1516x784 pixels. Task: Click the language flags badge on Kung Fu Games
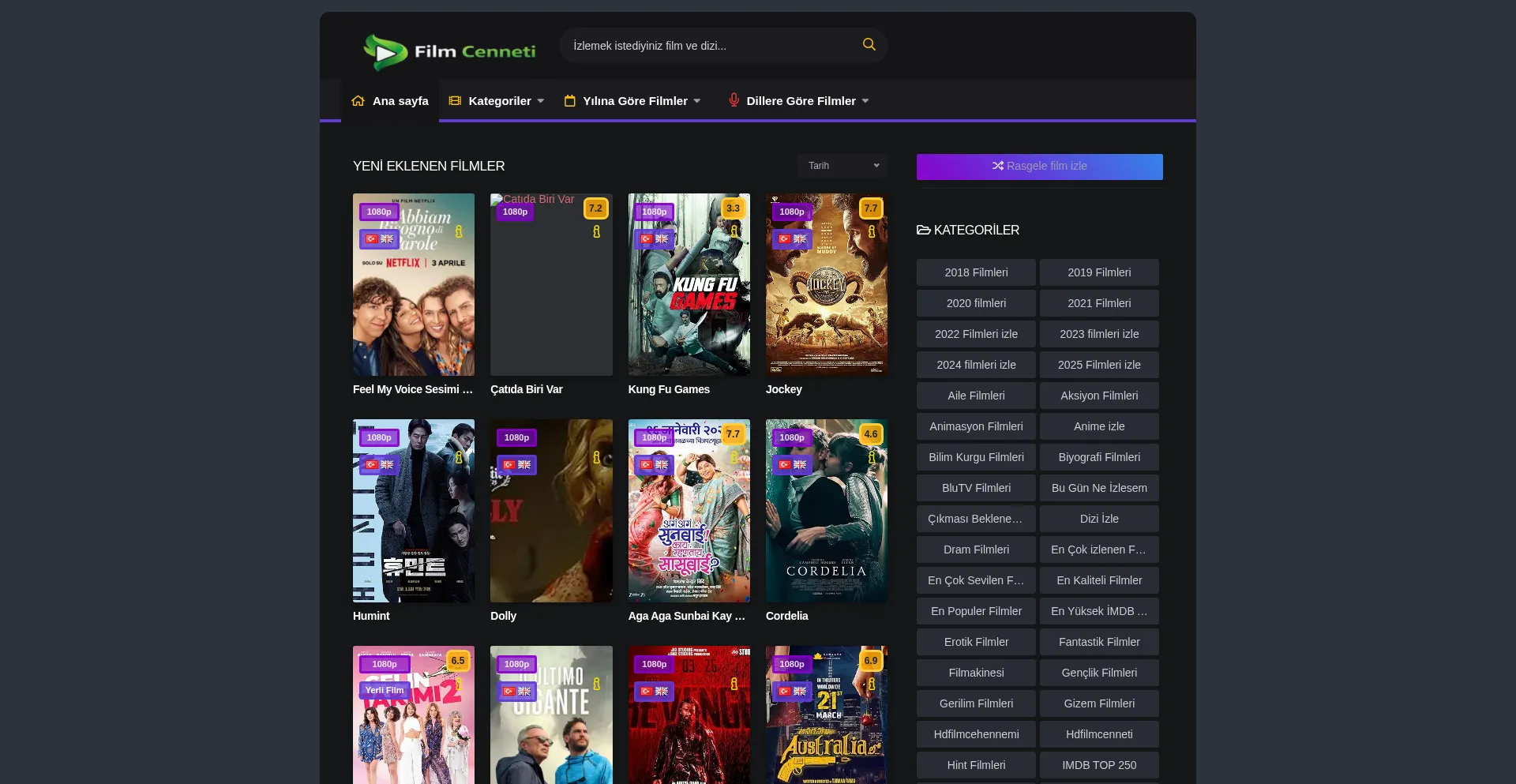pyautogui.click(x=654, y=238)
